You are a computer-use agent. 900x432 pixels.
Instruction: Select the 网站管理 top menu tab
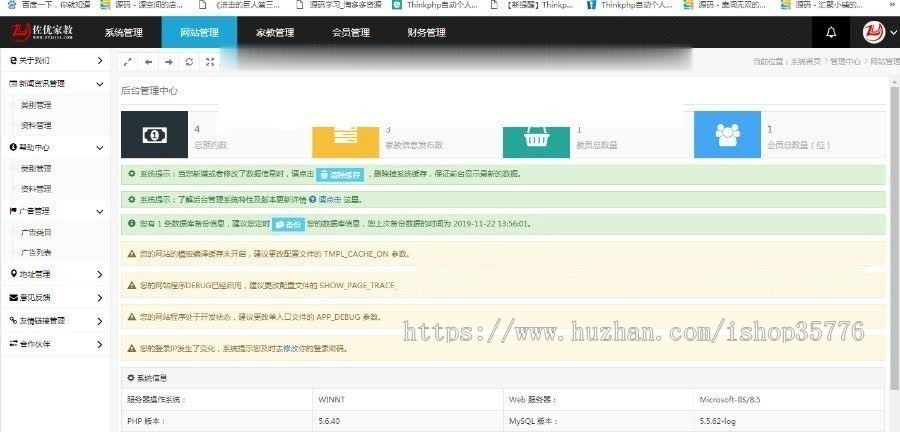(x=199, y=33)
